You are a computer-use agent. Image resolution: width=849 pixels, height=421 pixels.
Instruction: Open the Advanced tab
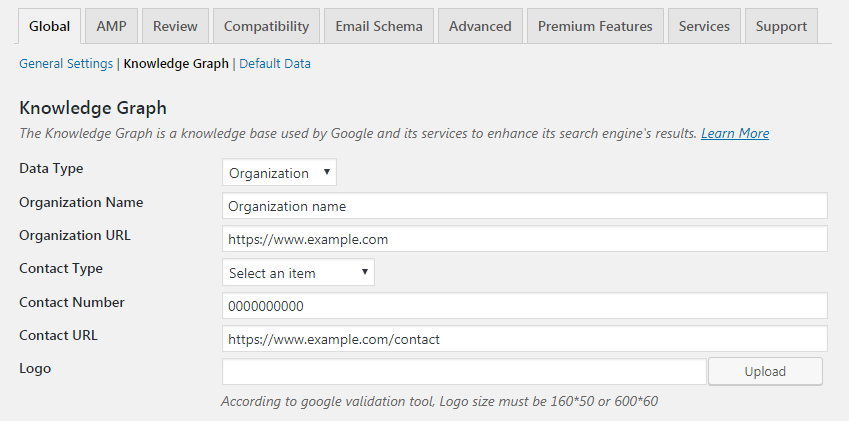(480, 26)
